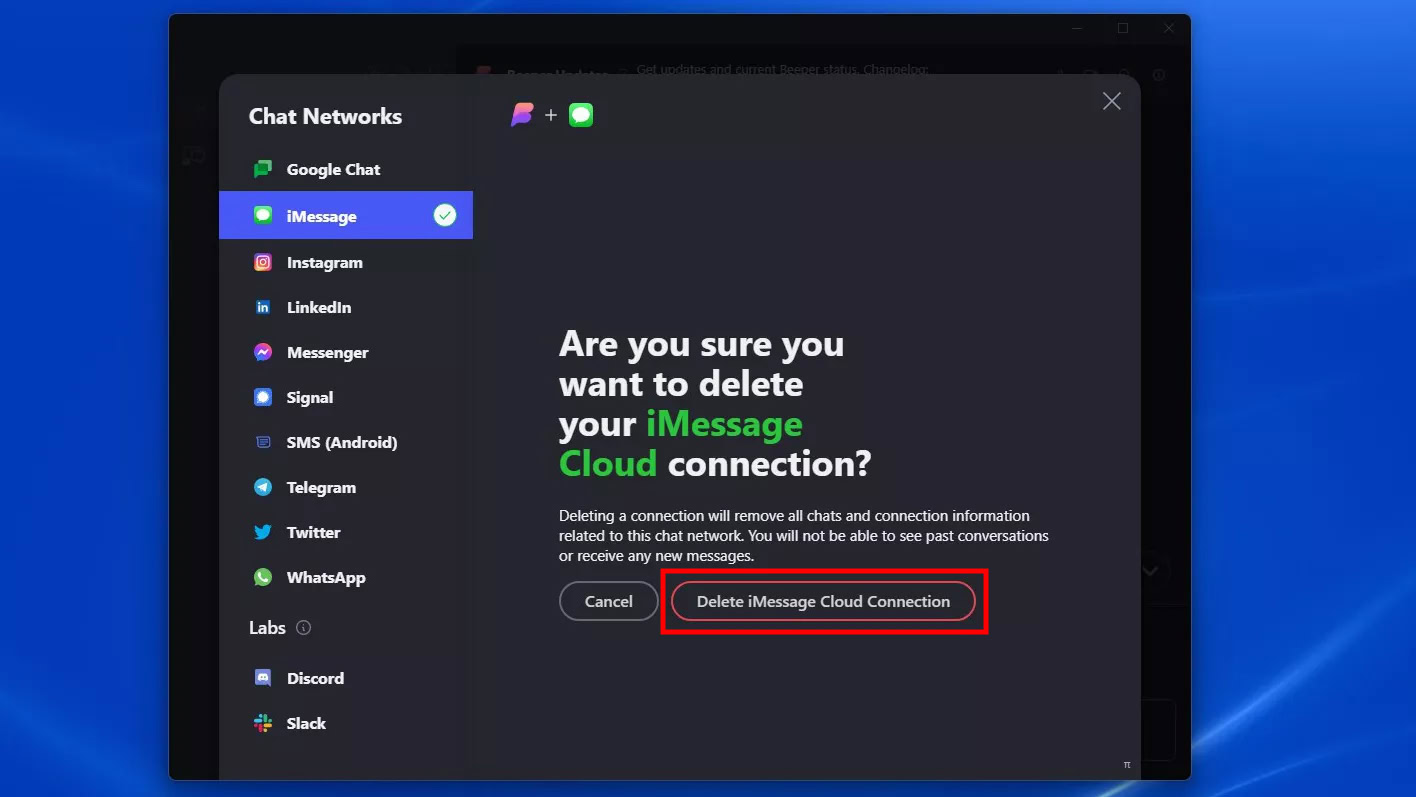This screenshot has height=797, width=1416.
Task: Click the Signal logo icon
Action: 263,398
